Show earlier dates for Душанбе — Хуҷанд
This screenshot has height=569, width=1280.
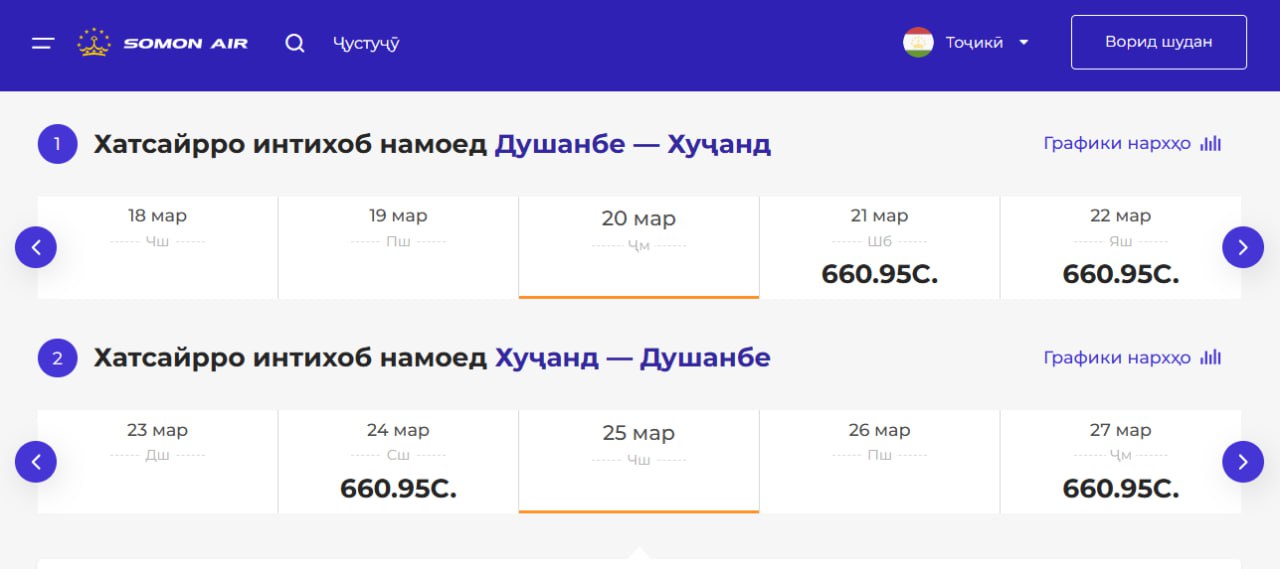[36, 247]
